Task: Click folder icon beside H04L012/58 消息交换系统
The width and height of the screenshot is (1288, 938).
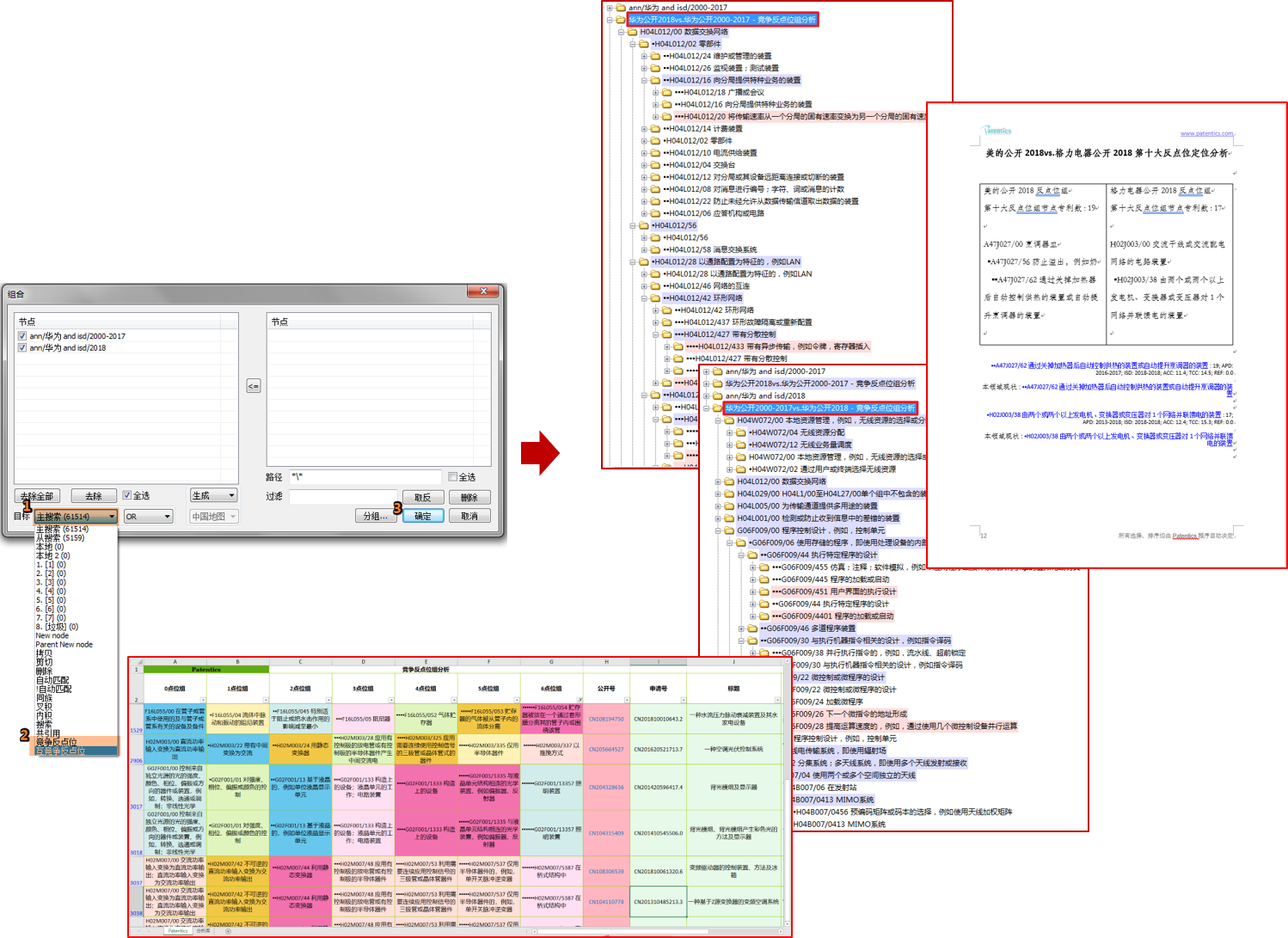Action: 655,249
